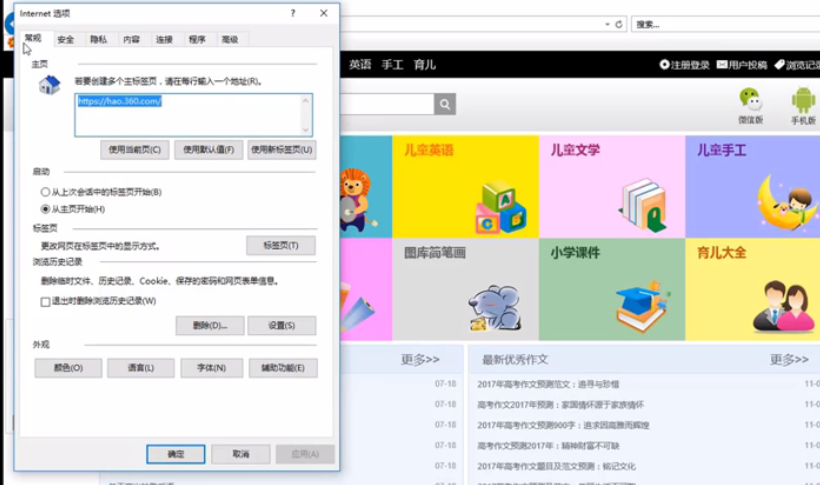
Task: Open 手工 in the site navigation
Action: [x=392, y=64]
